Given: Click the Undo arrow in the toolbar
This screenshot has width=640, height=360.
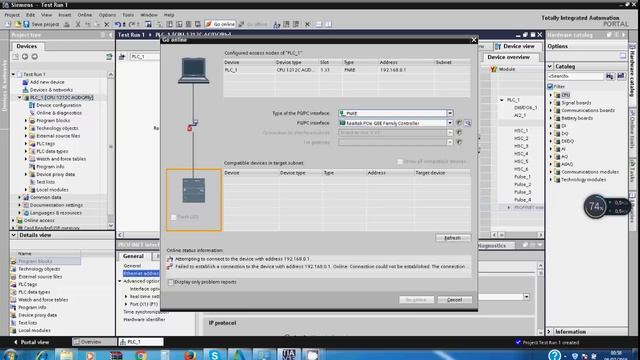Looking at the screenshot, I should (x=118, y=24).
